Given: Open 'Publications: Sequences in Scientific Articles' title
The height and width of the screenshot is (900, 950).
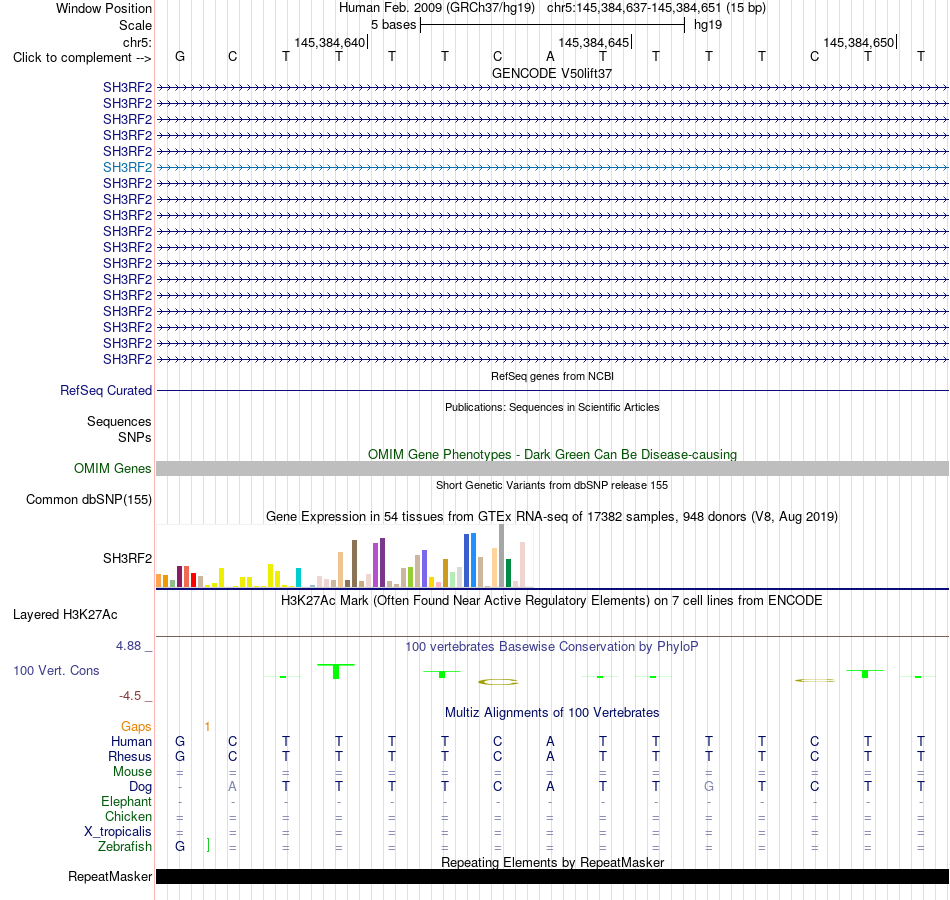Looking at the screenshot, I should tap(552, 407).
